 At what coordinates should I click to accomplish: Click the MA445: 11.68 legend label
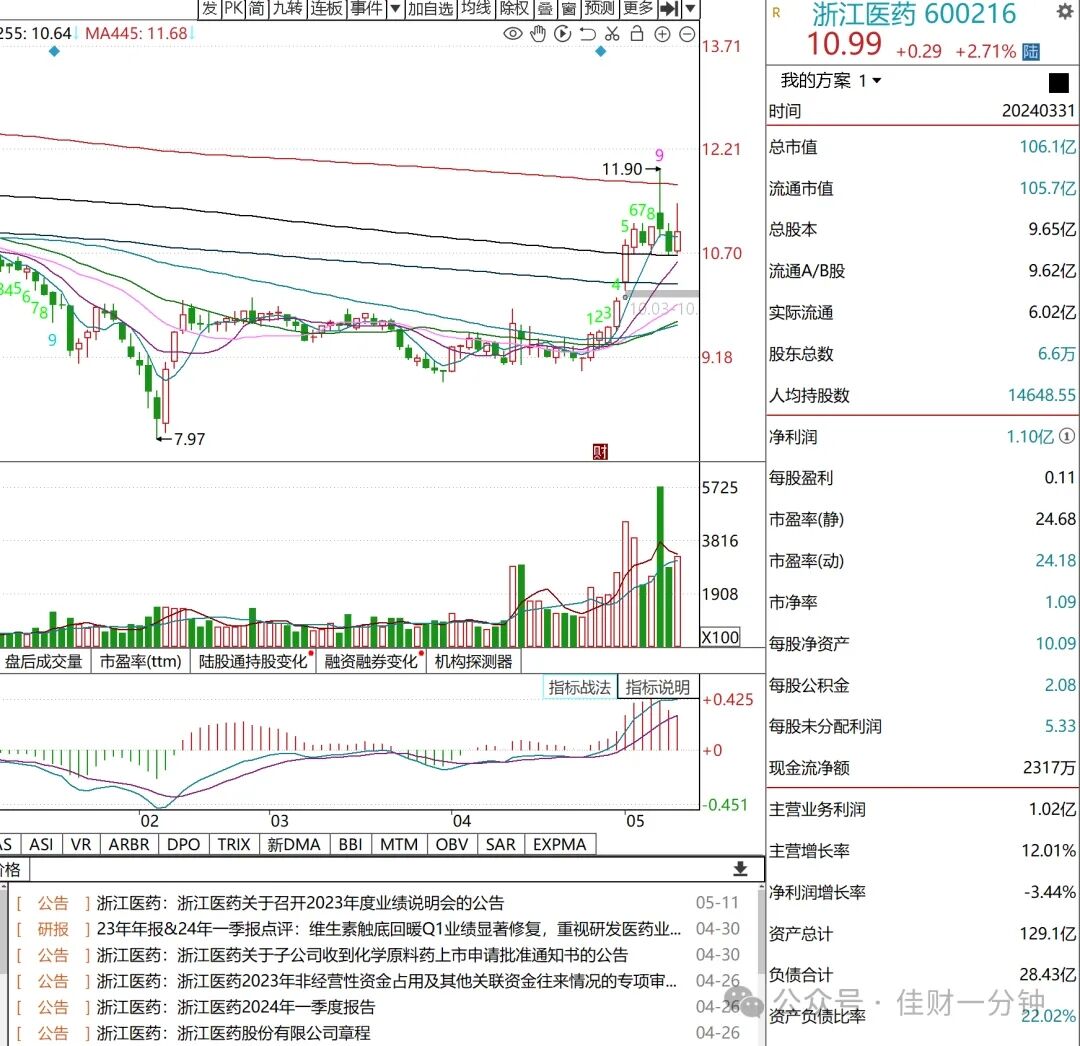point(136,33)
